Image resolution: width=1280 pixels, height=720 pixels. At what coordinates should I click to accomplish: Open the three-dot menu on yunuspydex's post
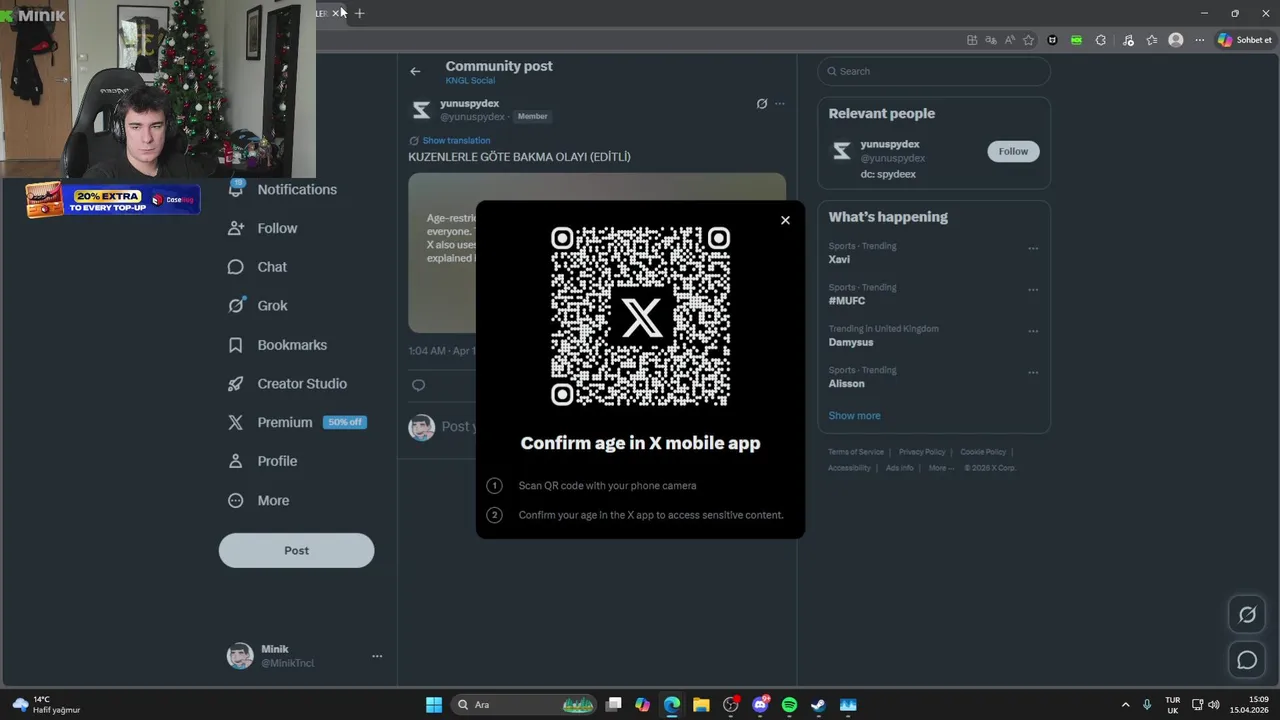click(780, 103)
